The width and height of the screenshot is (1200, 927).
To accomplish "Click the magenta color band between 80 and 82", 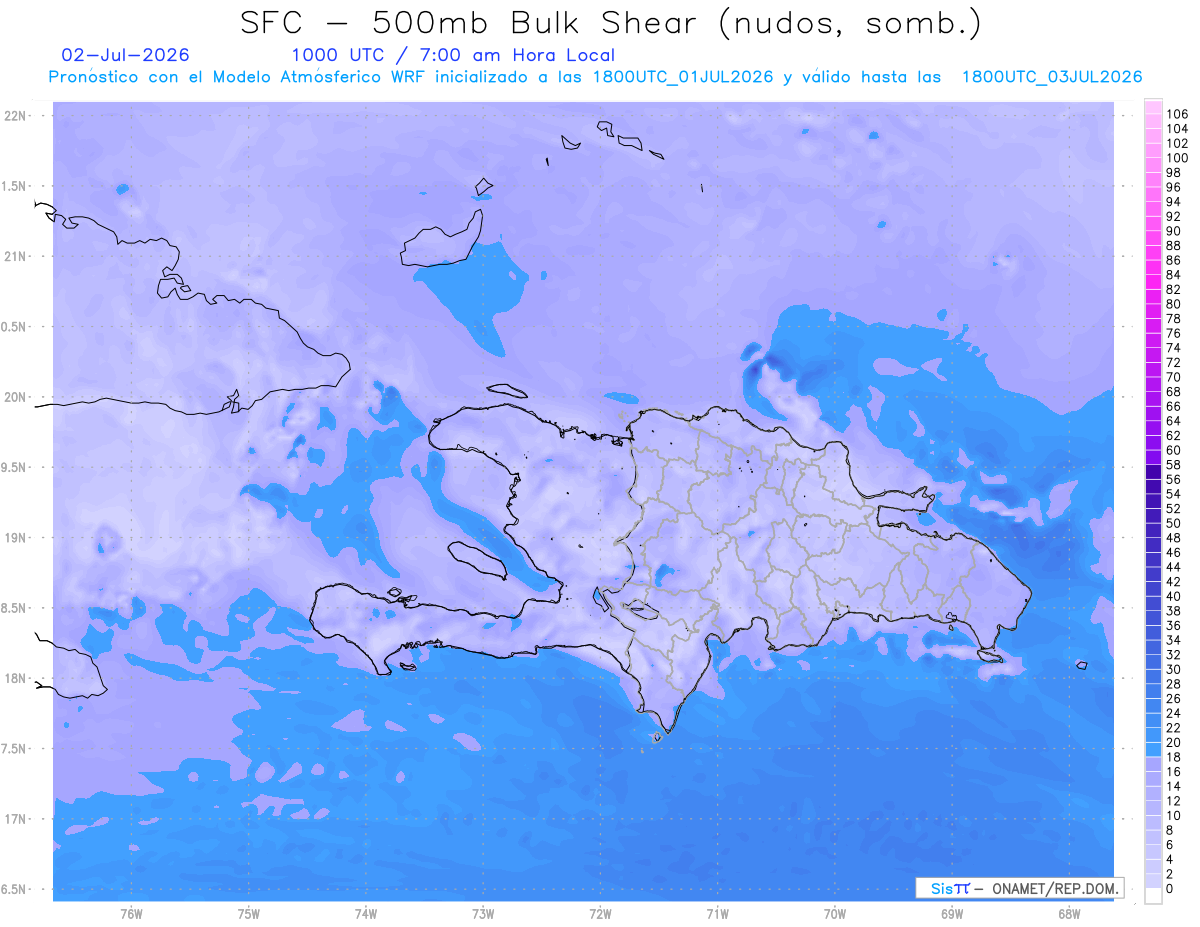I will tap(1153, 297).
